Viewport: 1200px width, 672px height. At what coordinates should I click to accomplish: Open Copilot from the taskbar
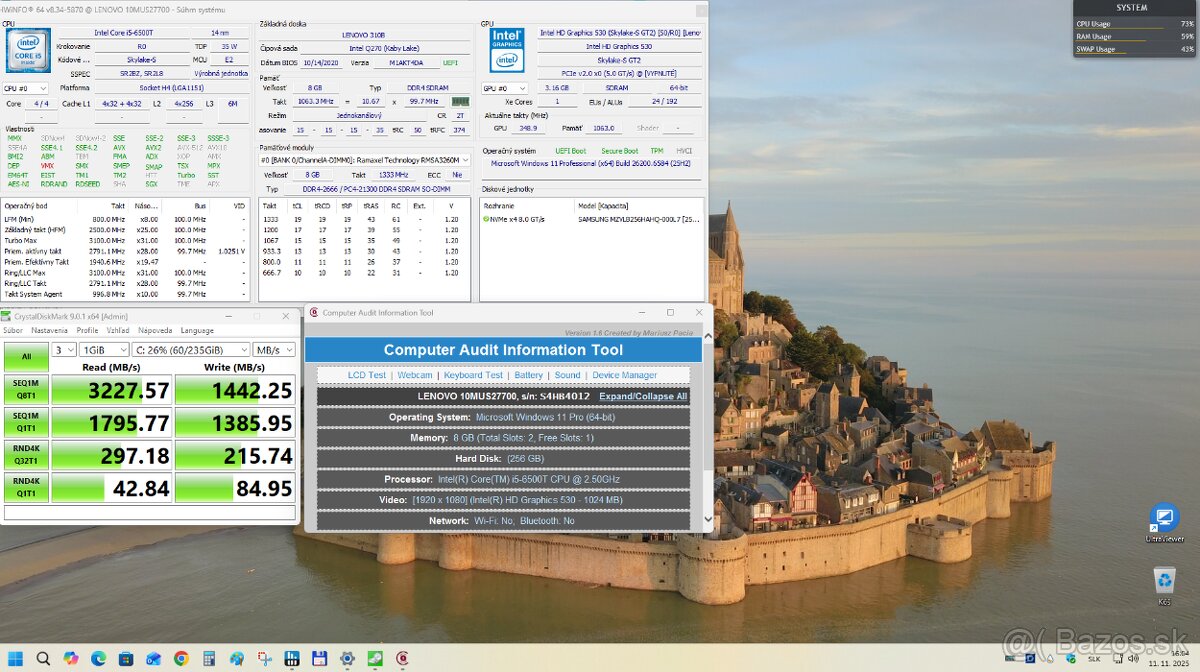tap(70, 658)
